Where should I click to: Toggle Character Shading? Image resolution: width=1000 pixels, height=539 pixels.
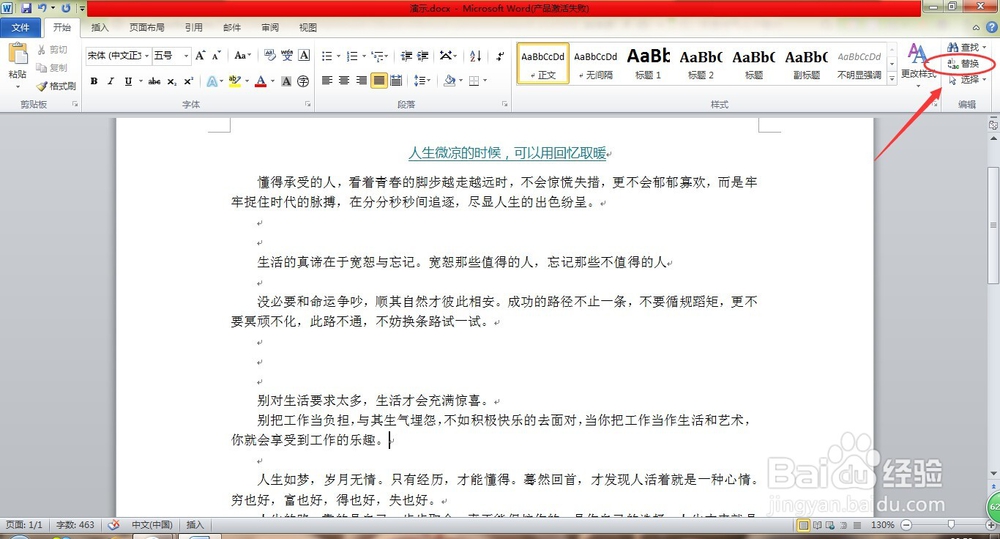(x=286, y=81)
